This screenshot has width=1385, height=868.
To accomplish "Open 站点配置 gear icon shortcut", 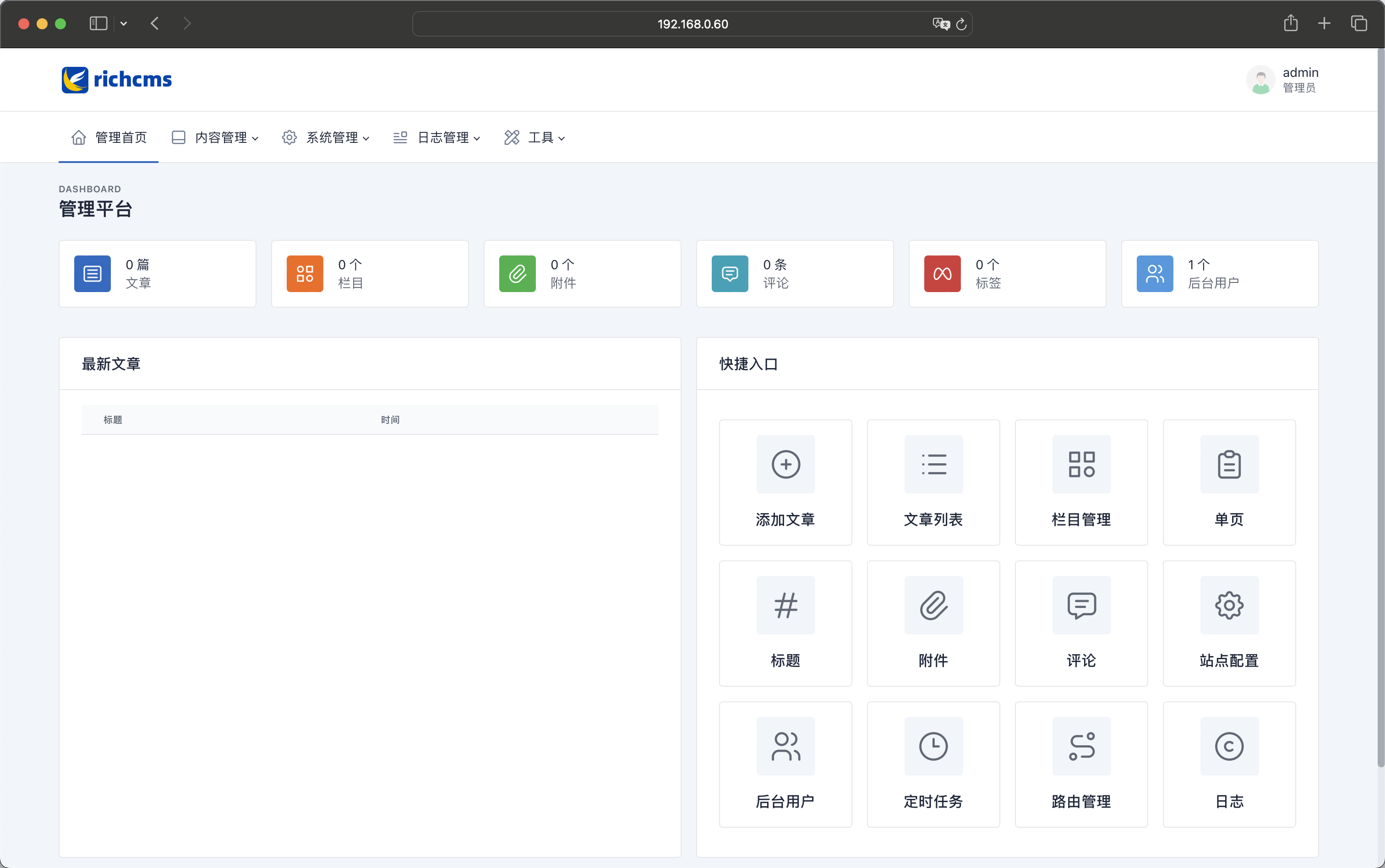I will point(1229,605).
